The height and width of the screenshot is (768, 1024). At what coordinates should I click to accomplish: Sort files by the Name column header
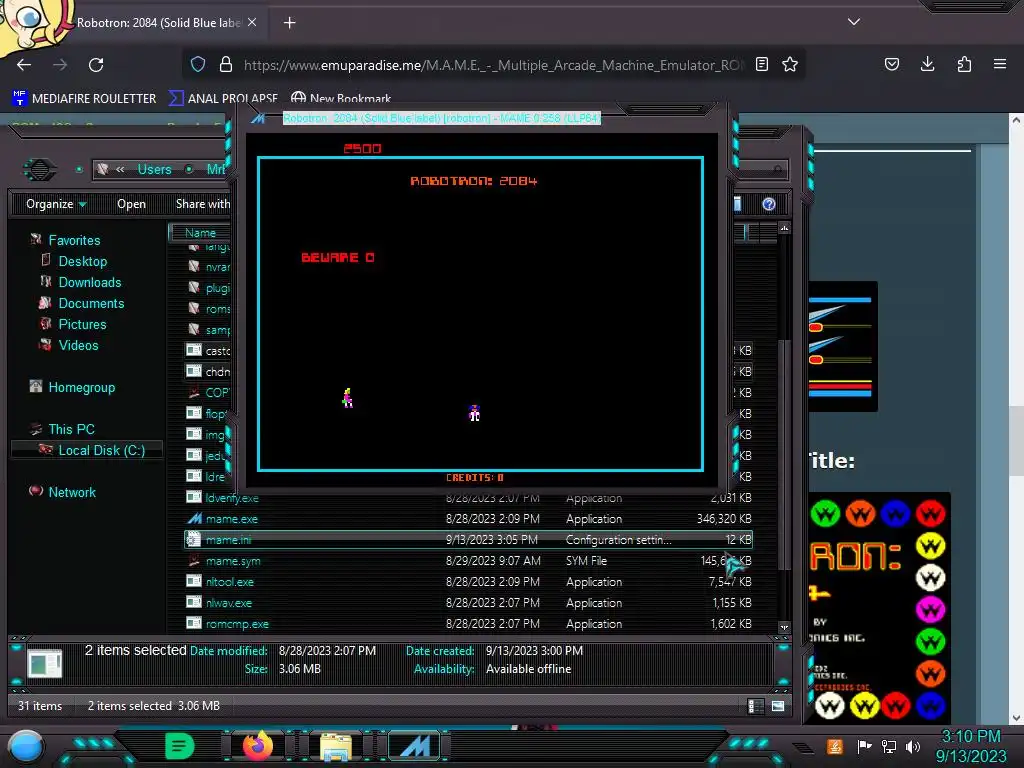200,232
